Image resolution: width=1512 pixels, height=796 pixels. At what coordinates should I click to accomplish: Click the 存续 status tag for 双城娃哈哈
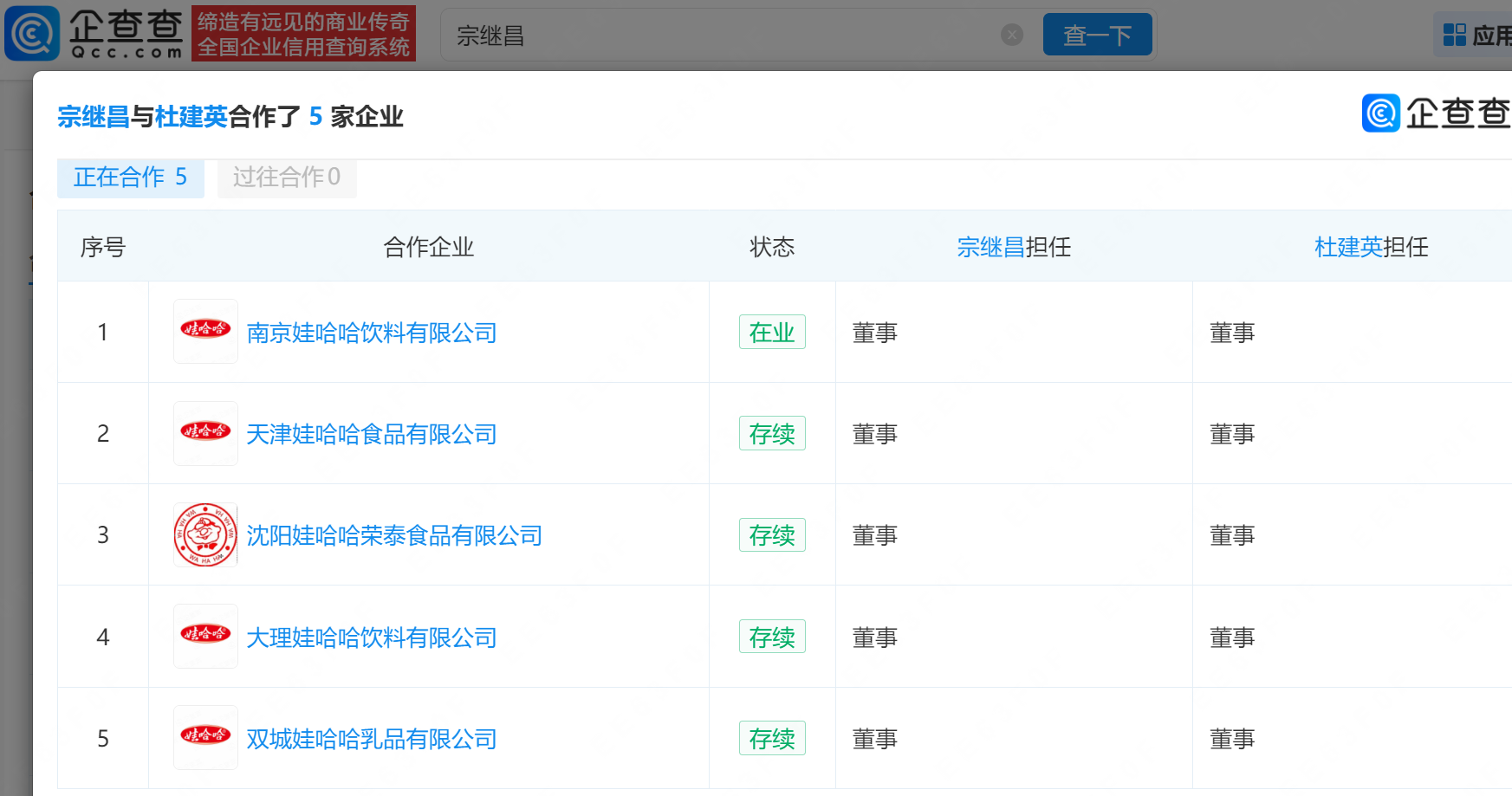[x=772, y=738]
